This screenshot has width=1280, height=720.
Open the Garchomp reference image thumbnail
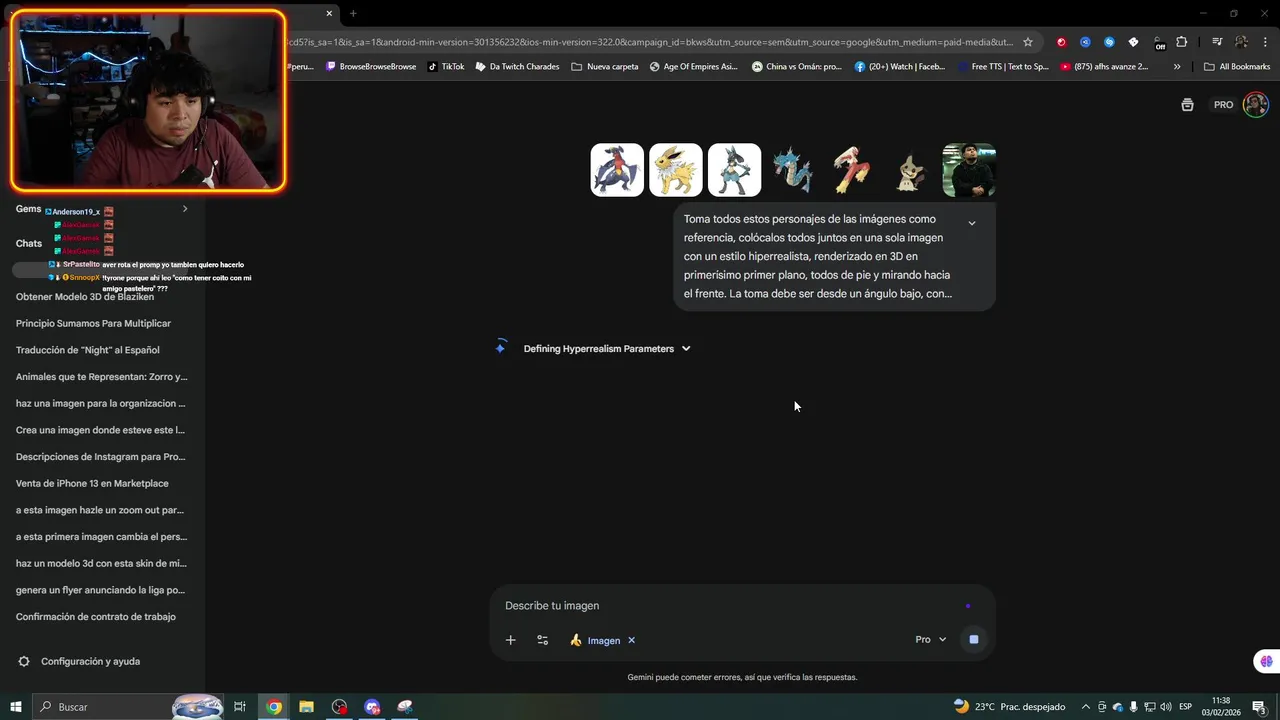pos(617,170)
